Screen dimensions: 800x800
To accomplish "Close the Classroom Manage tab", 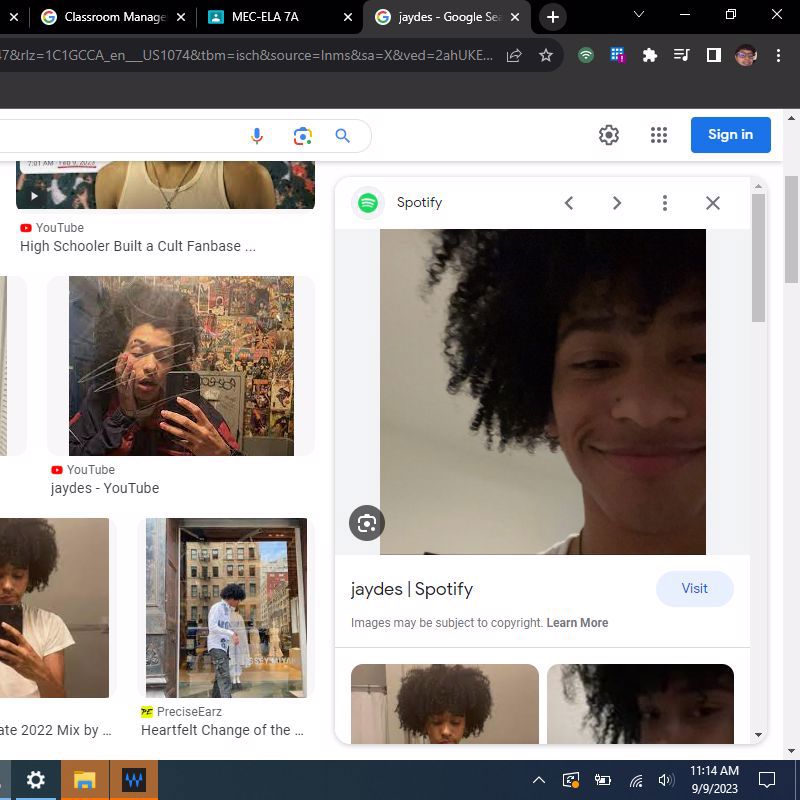I will pyautogui.click(x=181, y=17).
